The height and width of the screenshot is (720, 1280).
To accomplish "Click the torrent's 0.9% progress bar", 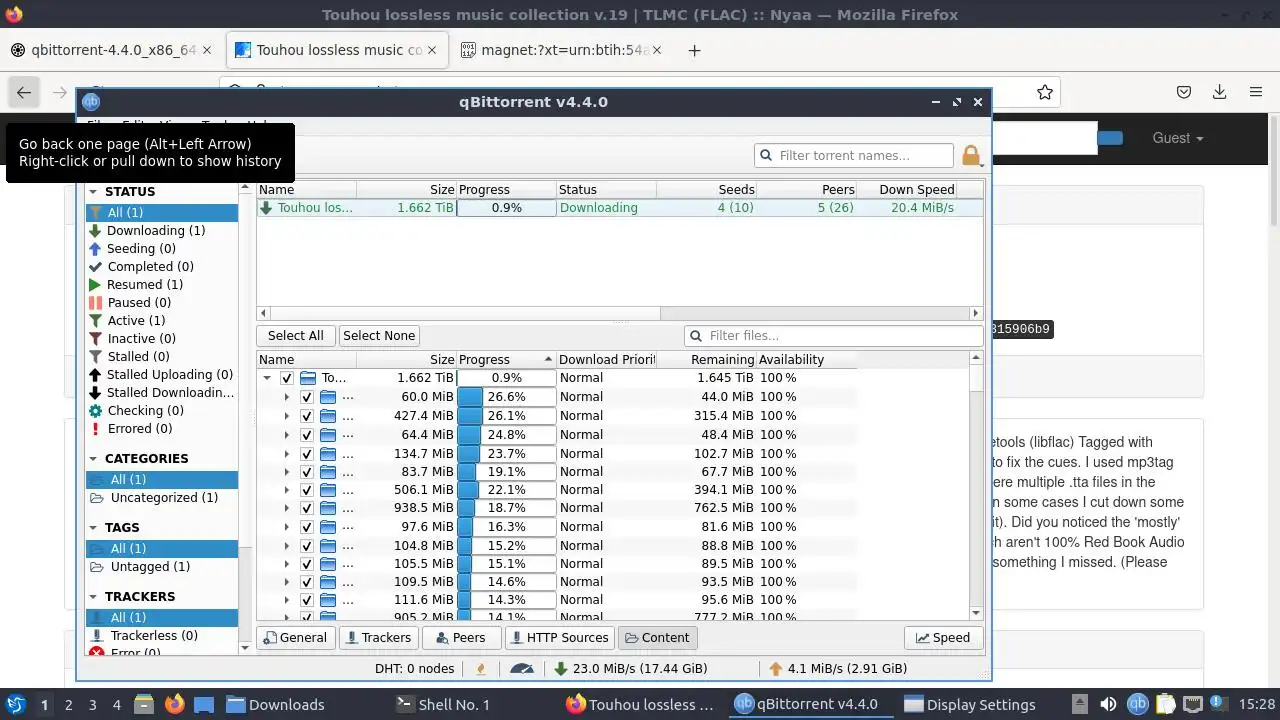I will [506, 208].
